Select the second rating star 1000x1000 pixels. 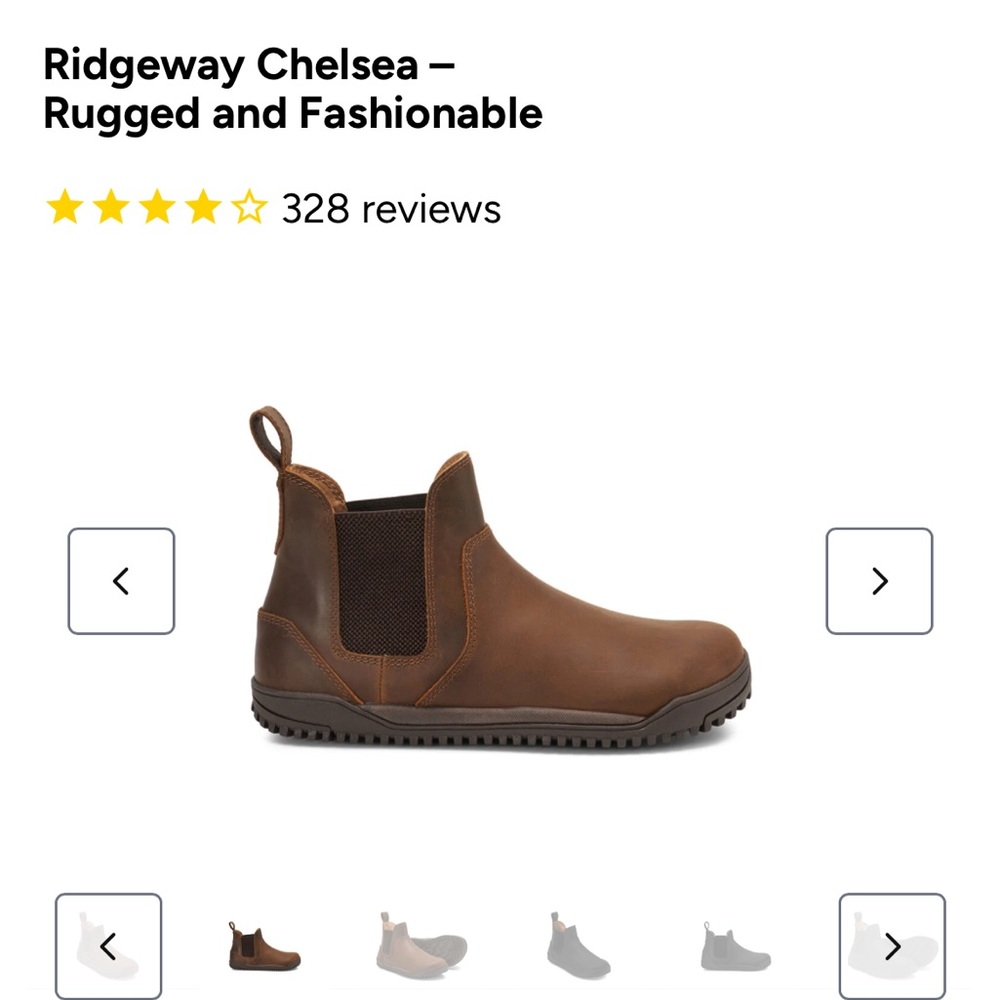tap(111, 208)
